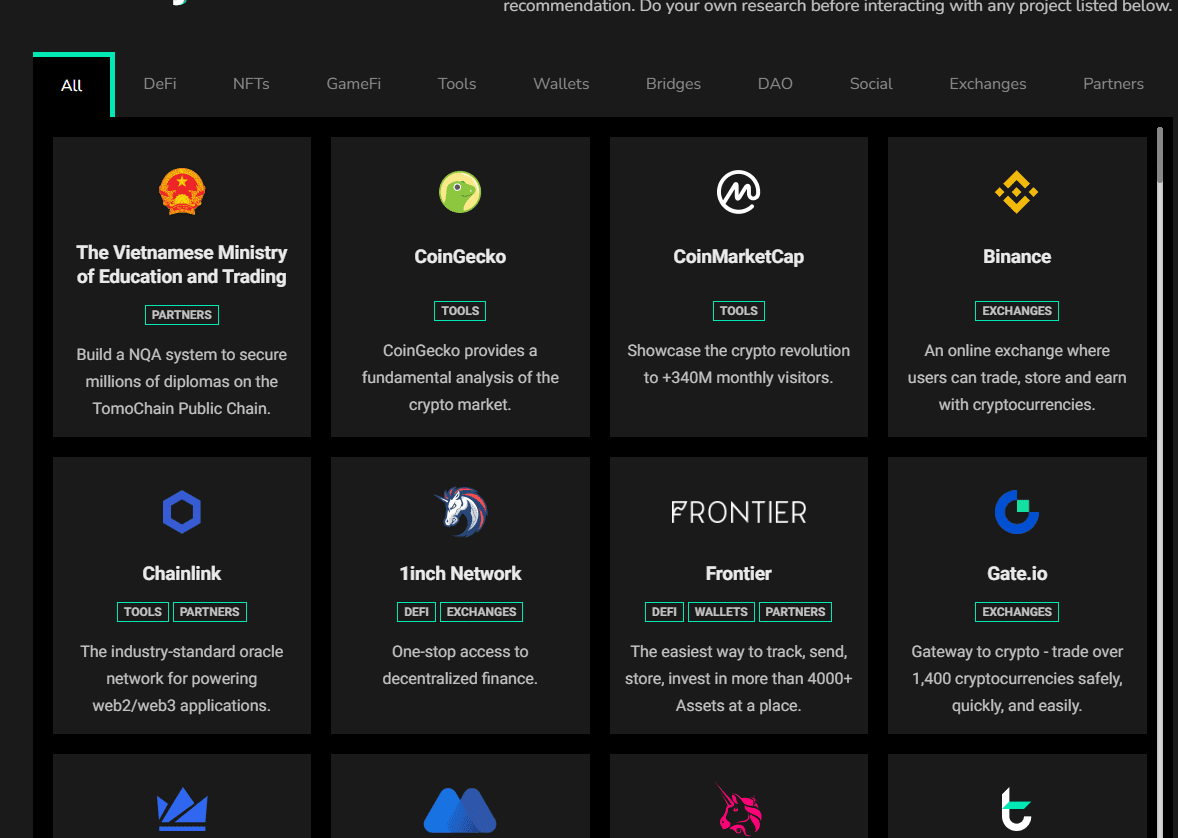
Task: Click the project list vertical scrollbar
Action: (x=1160, y=154)
